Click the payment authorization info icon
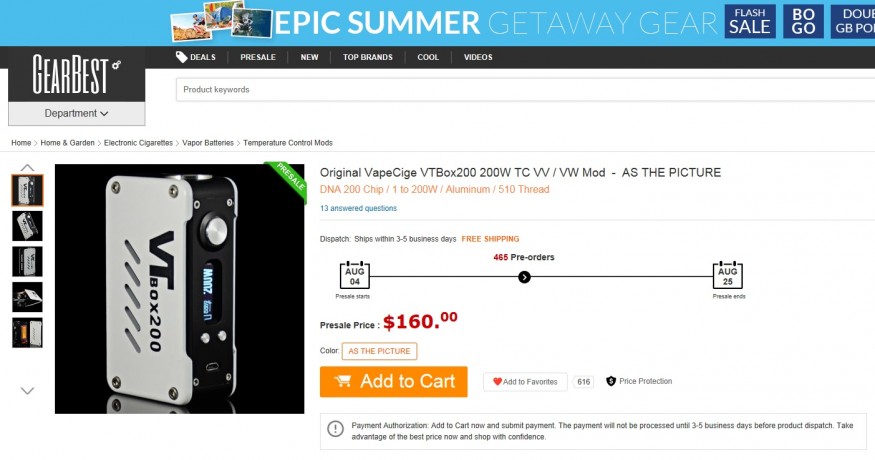The height and width of the screenshot is (460, 875). point(335,429)
